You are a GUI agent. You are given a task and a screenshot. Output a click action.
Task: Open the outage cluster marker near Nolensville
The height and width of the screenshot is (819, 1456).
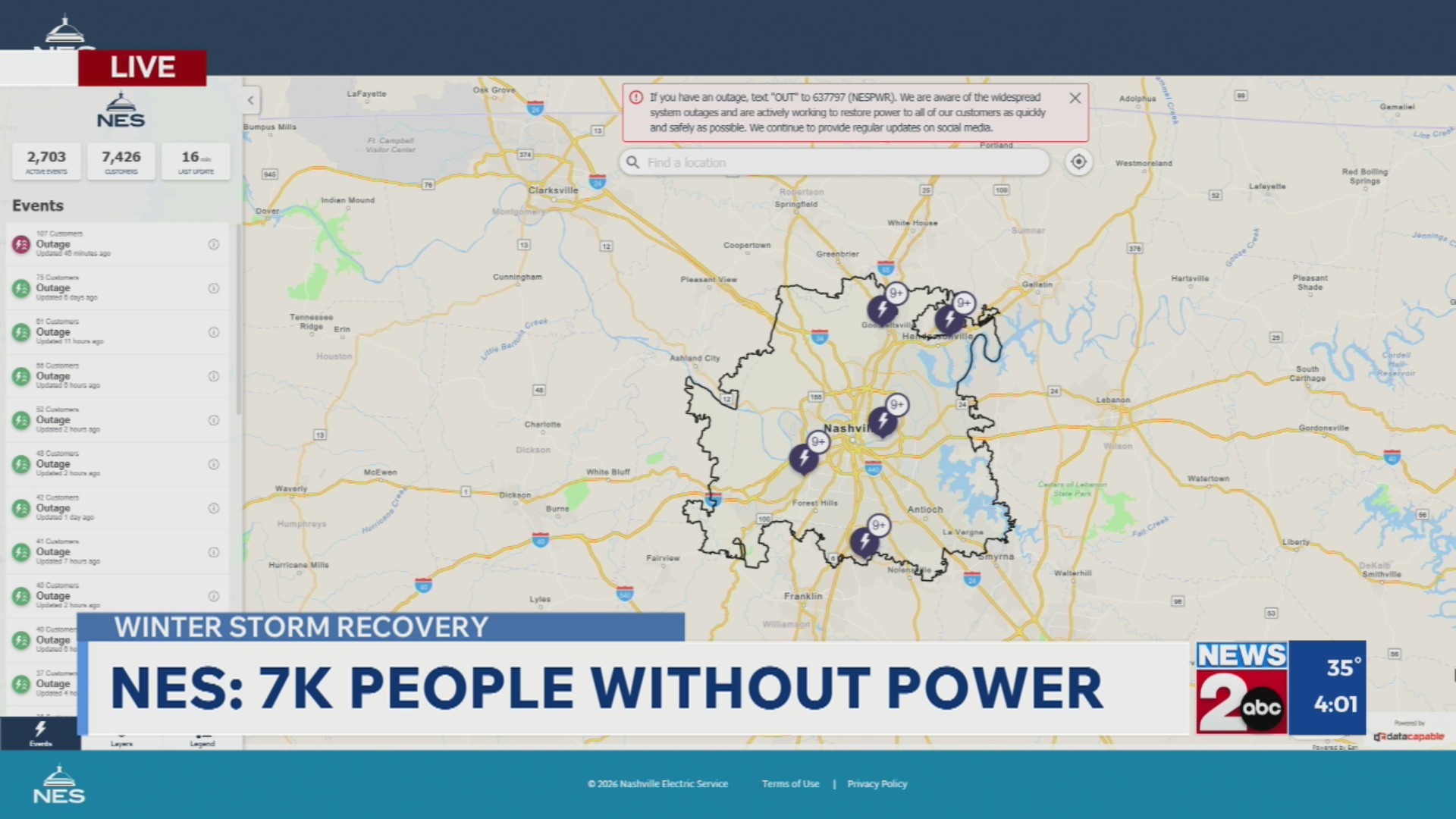pyautogui.click(x=864, y=541)
